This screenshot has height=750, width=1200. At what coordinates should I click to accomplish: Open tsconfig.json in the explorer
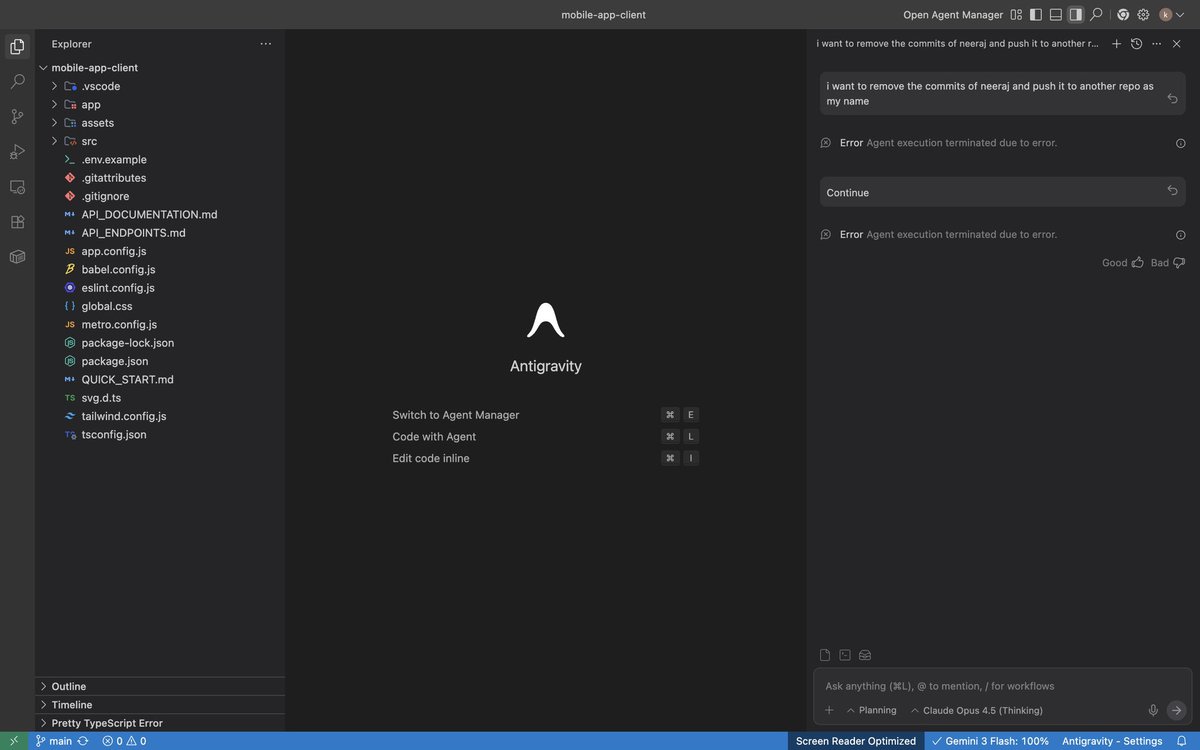point(160,434)
